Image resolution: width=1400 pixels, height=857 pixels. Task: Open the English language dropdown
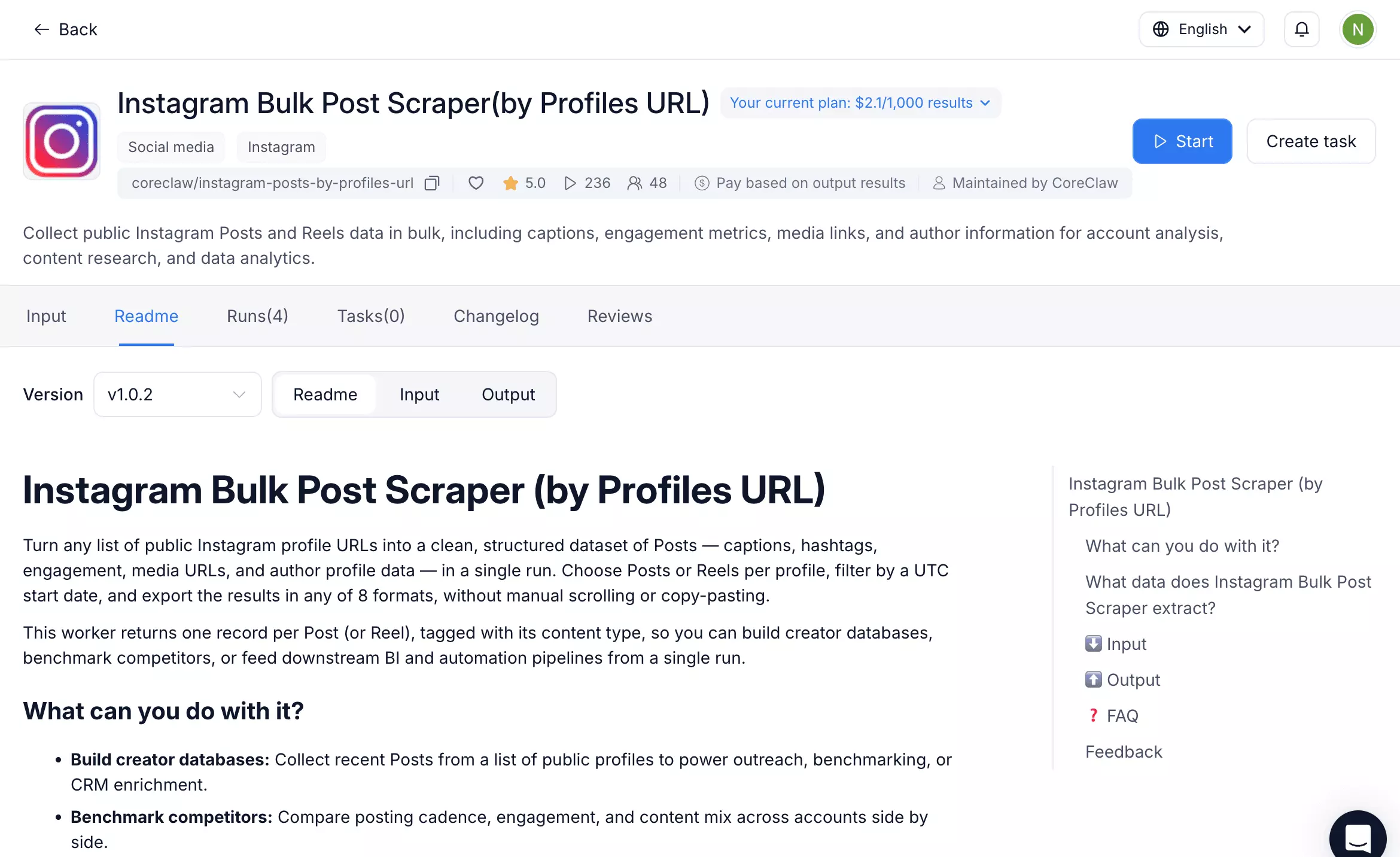click(x=1201, y=29)
